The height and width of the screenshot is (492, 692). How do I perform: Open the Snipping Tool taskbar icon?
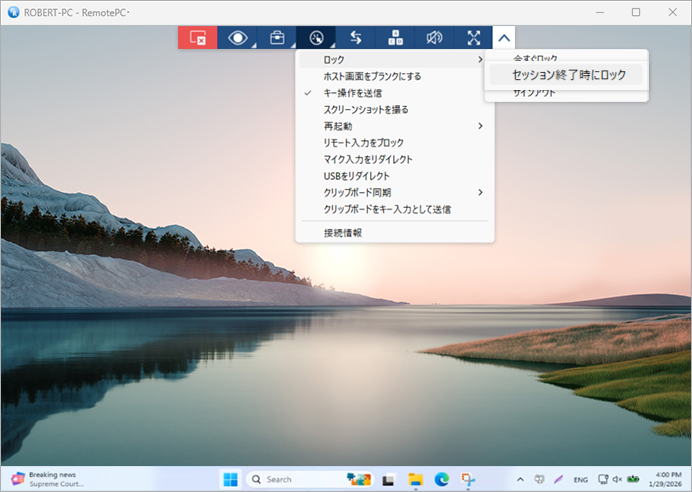(468, 479)
